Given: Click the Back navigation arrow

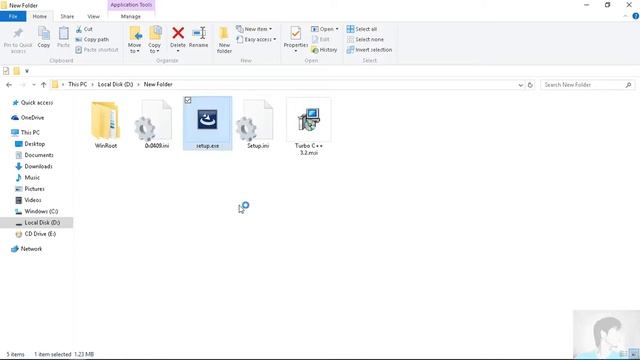Looking at the screenshot, I should 9,85.
